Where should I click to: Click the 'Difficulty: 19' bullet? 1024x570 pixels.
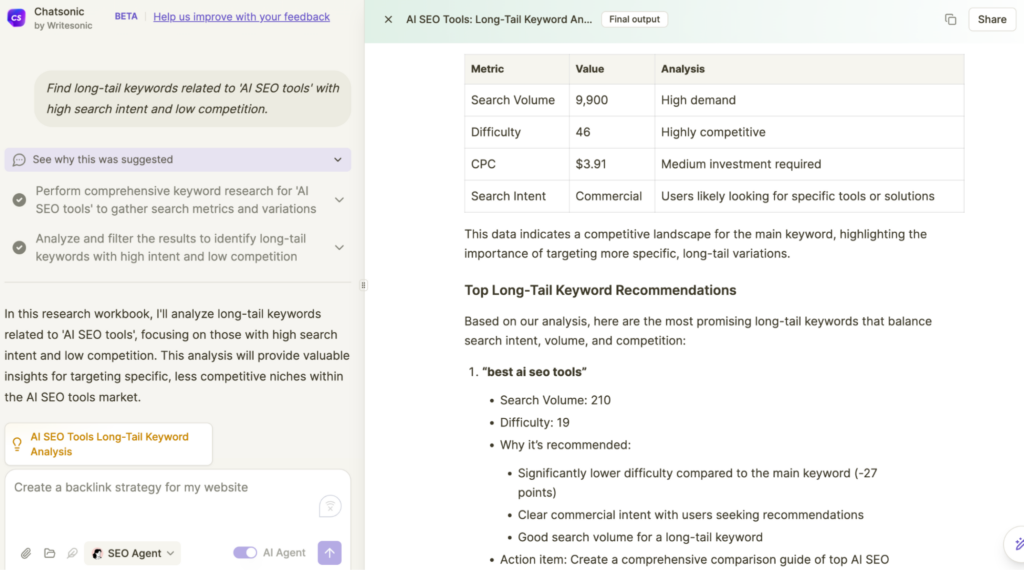534,422
